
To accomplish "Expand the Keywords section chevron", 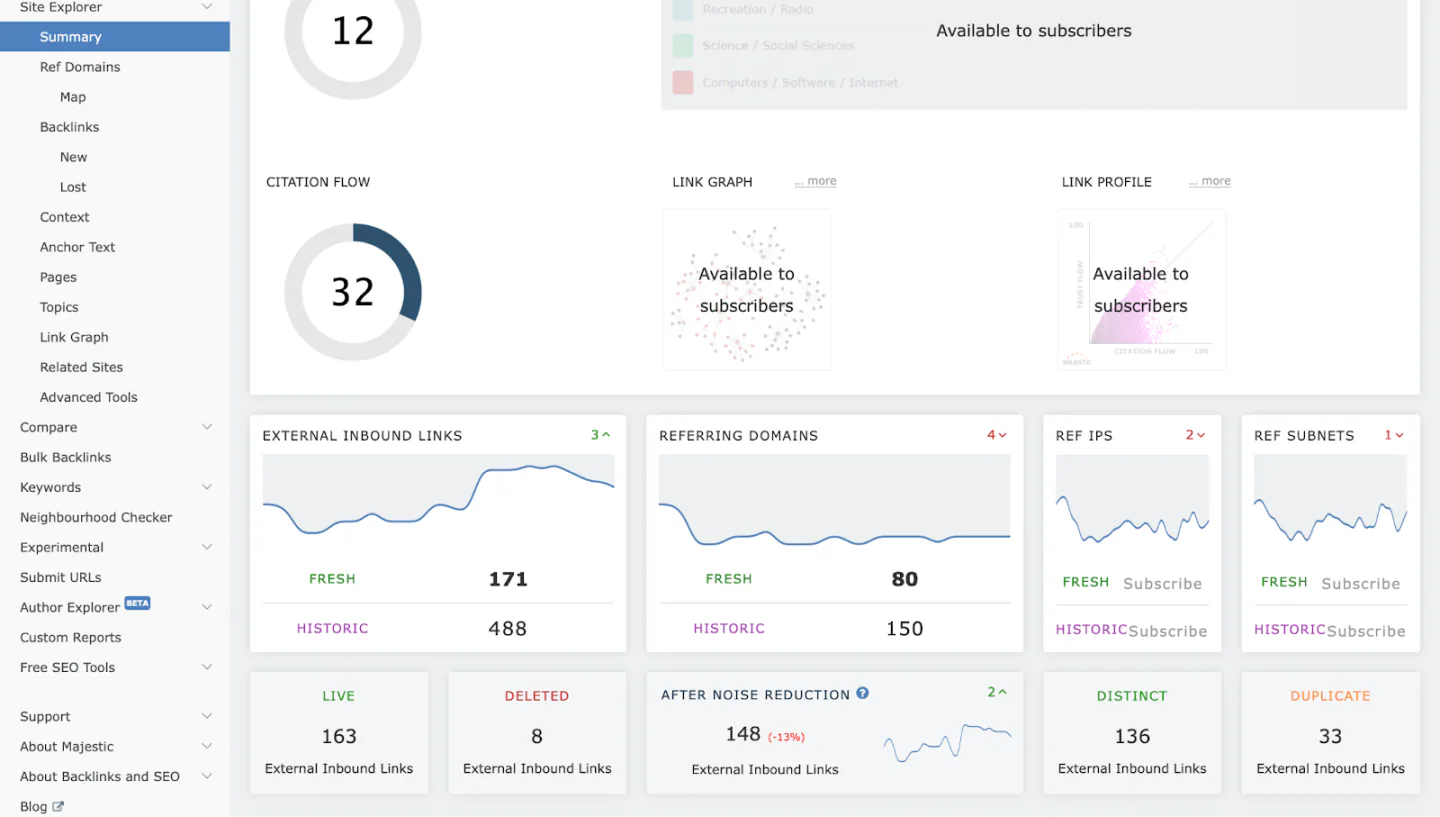I will click(x=207, y=487).
